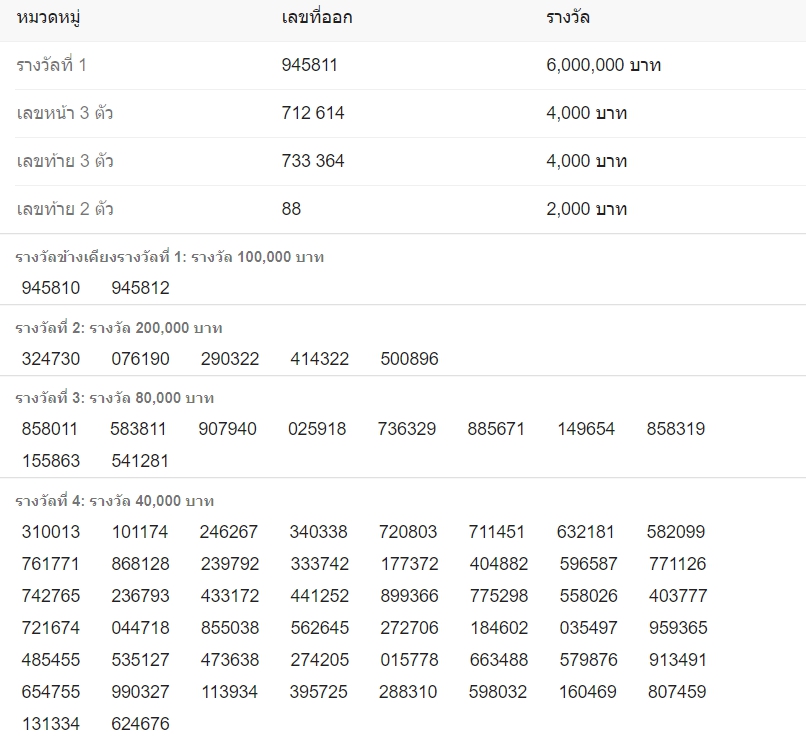Select the last three digits 733 364
Screen dimensions: 806x739
[x=313, y=161]
